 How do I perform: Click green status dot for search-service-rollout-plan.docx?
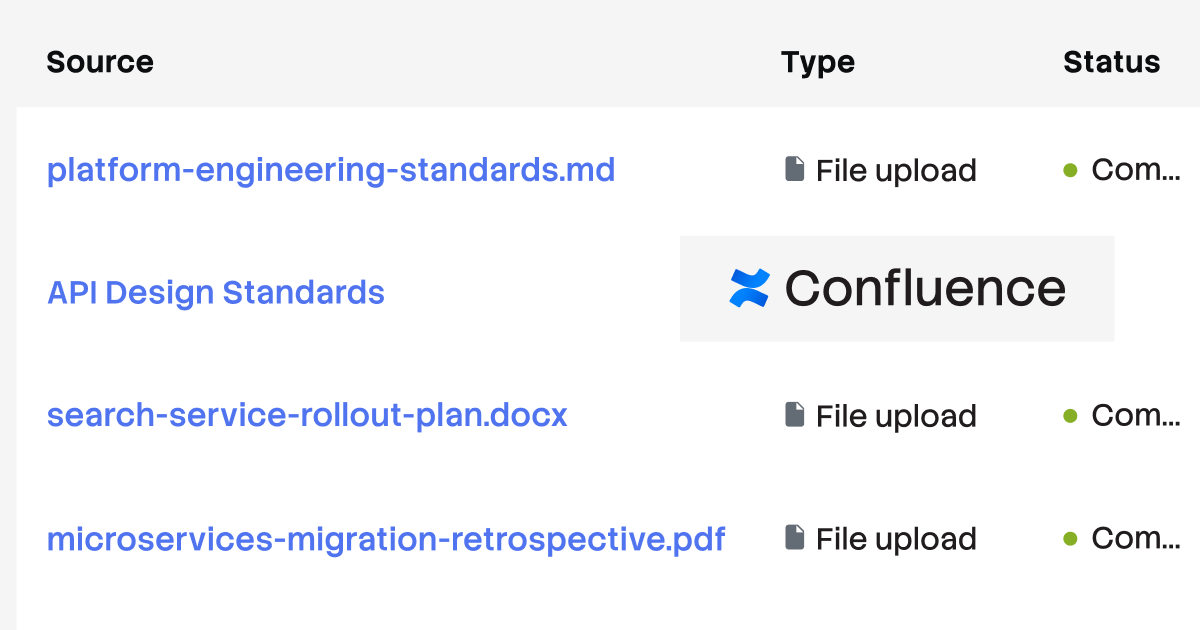point(1070,415)
